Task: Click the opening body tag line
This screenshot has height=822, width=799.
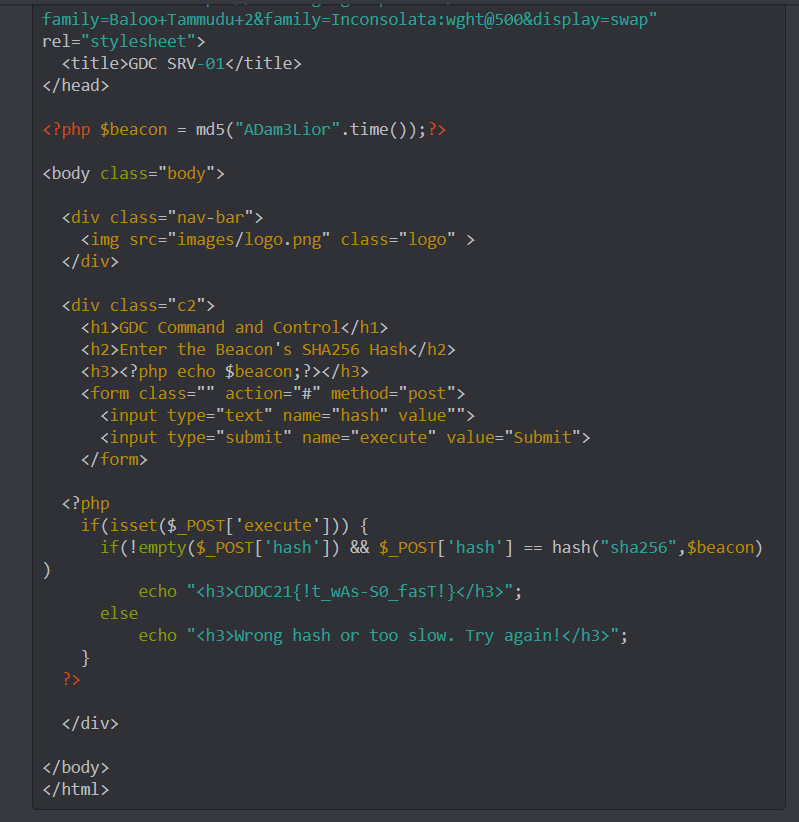Action: 134,173
